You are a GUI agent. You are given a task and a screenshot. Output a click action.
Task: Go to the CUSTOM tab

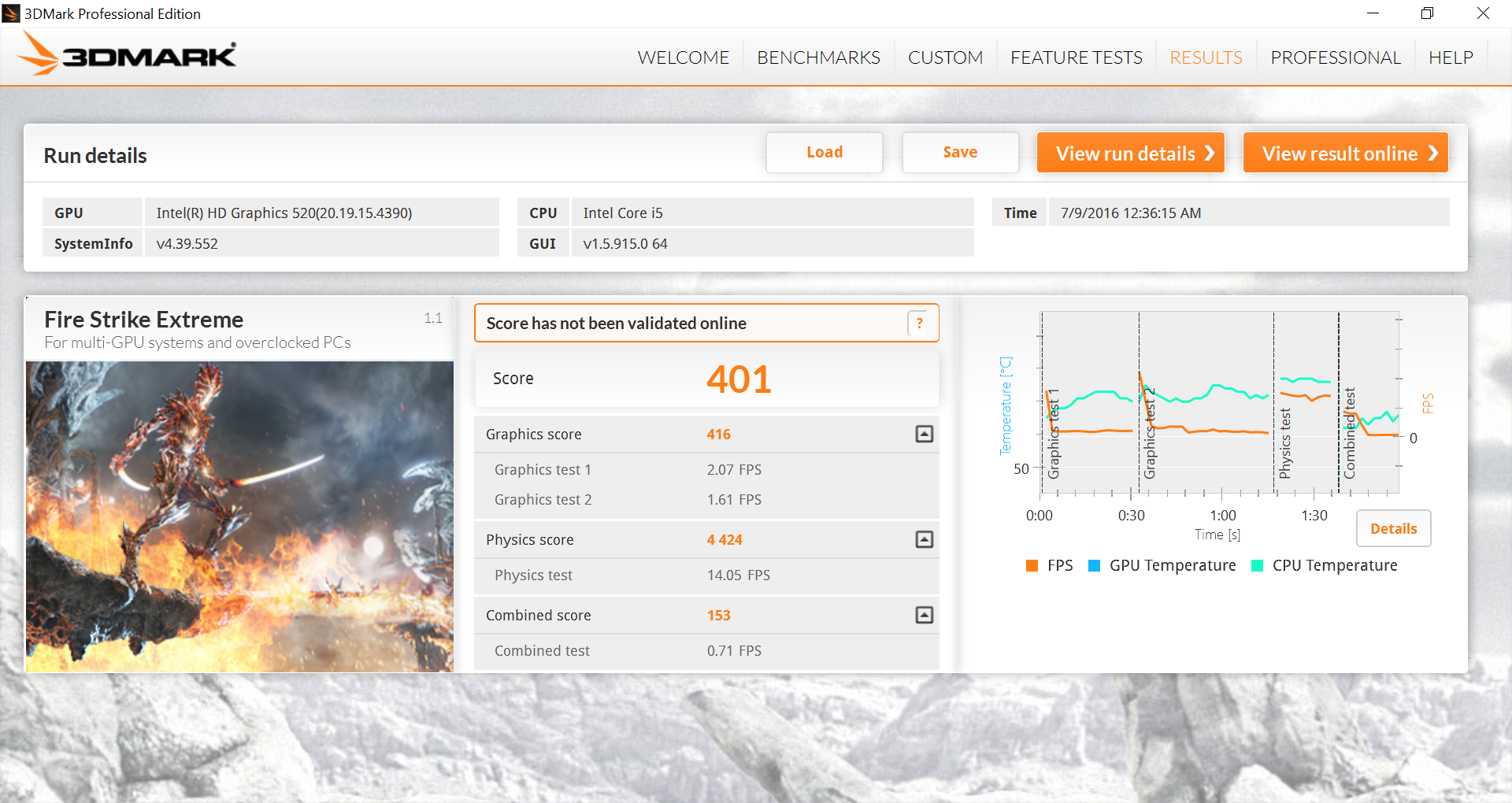coord(945,57)
